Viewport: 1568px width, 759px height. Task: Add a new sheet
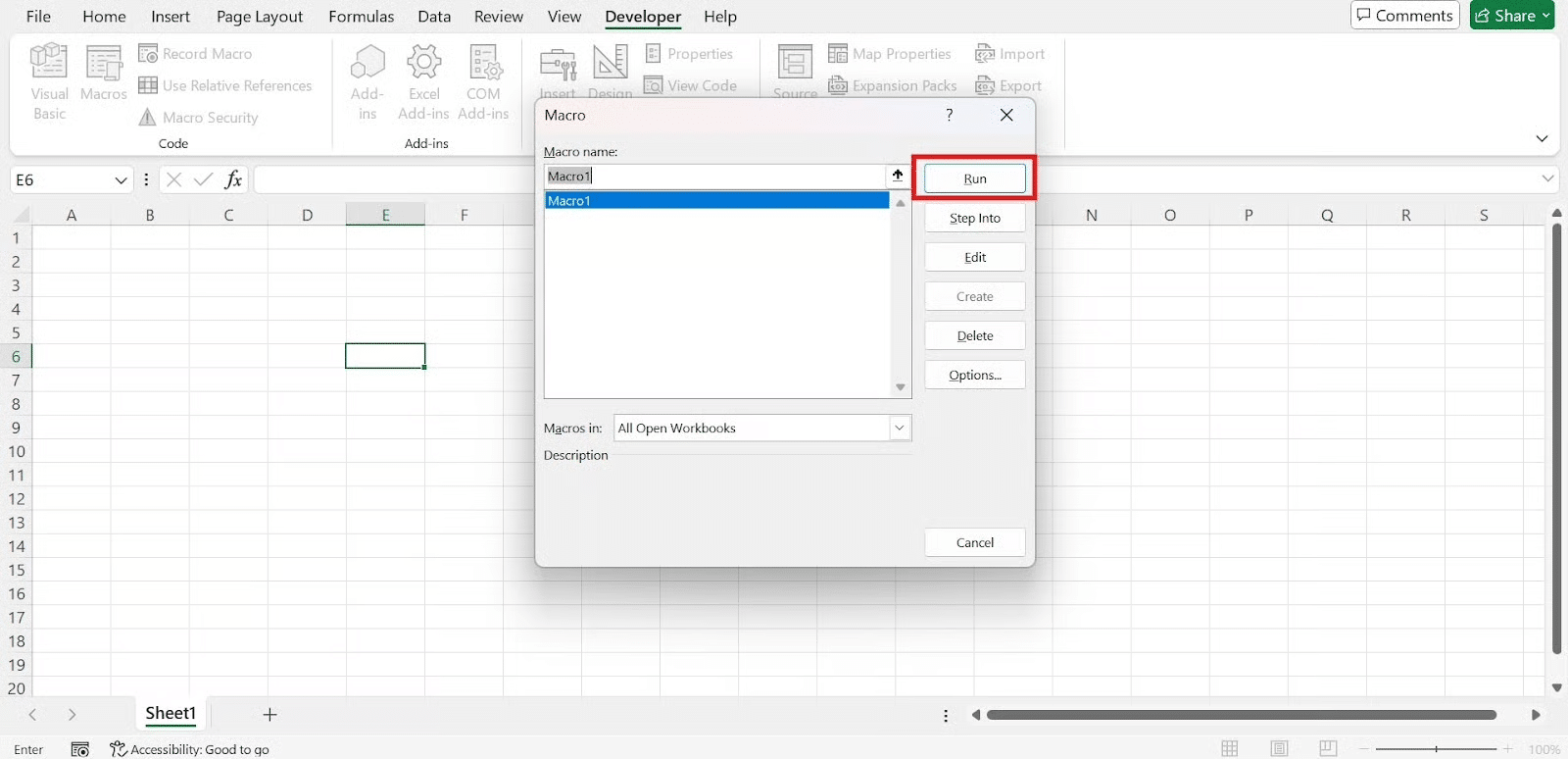269,715
